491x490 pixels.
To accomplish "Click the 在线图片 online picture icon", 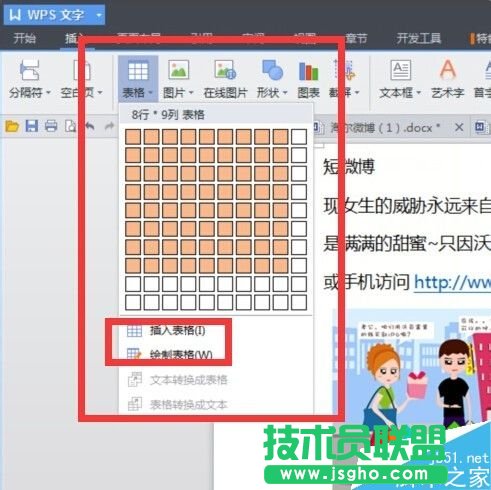I will (x=225, y=70).
